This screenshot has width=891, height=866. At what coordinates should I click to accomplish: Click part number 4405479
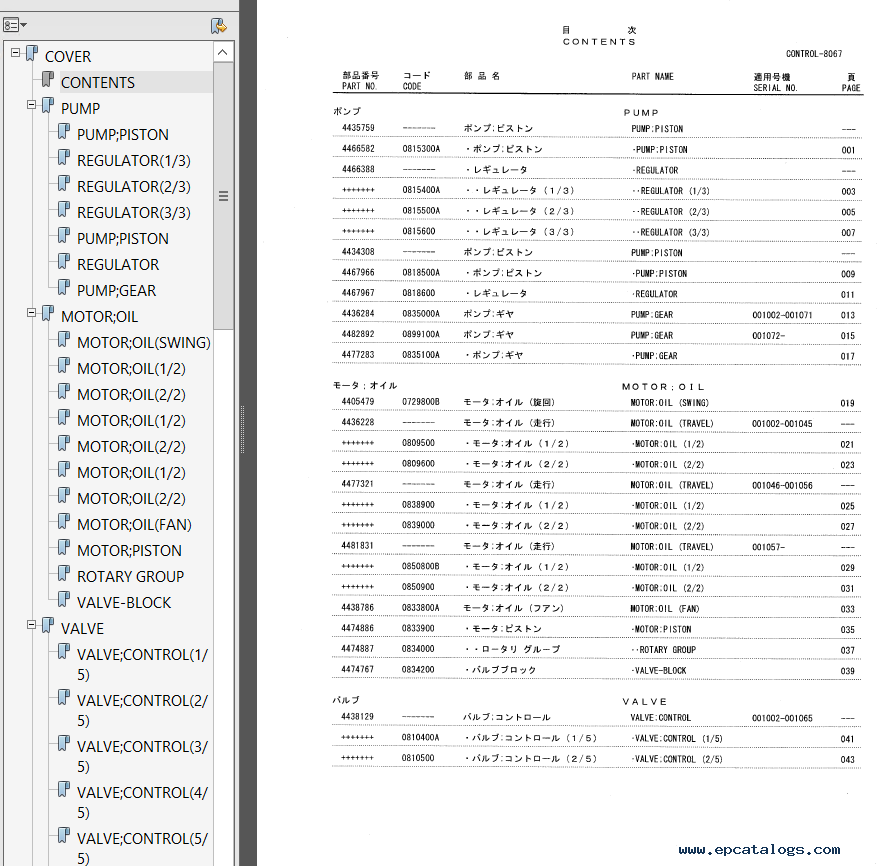point(357,402)
